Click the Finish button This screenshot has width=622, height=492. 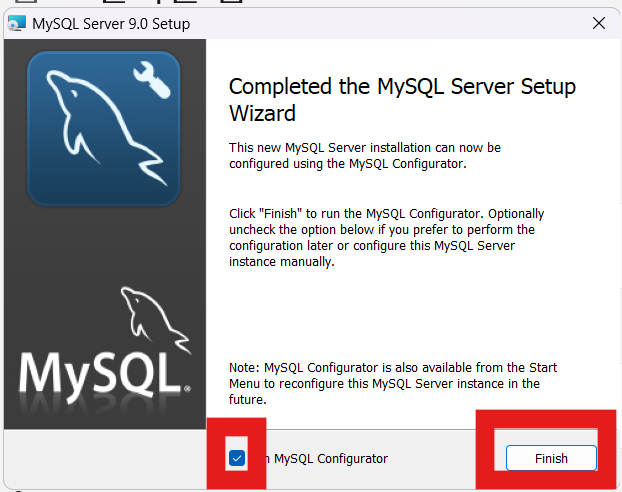click(551, 458)
